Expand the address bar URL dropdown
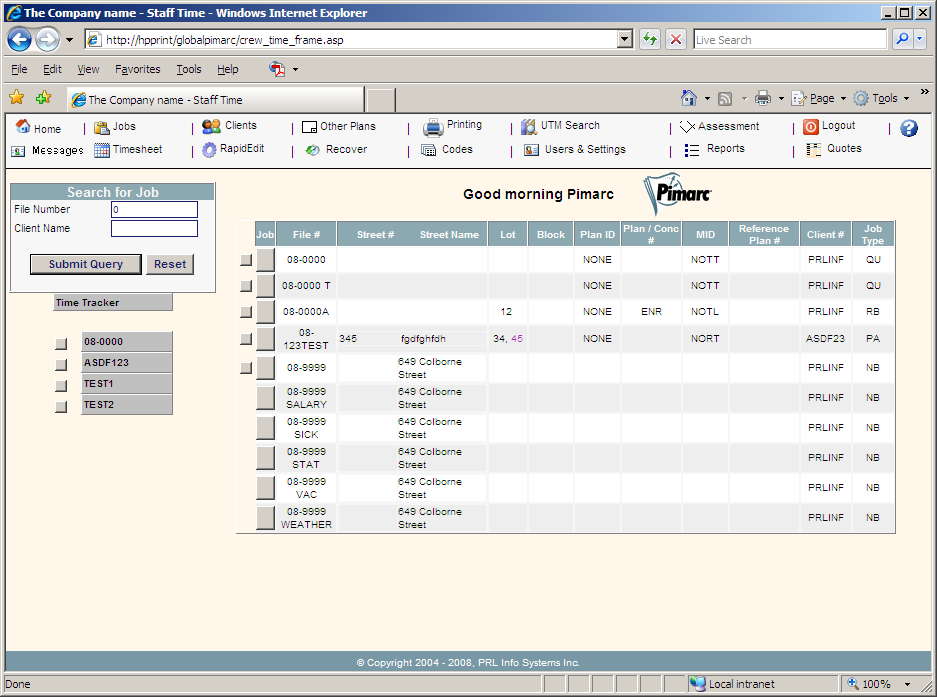This screenshot has height=697, width=937. click(x=624, y=39)
